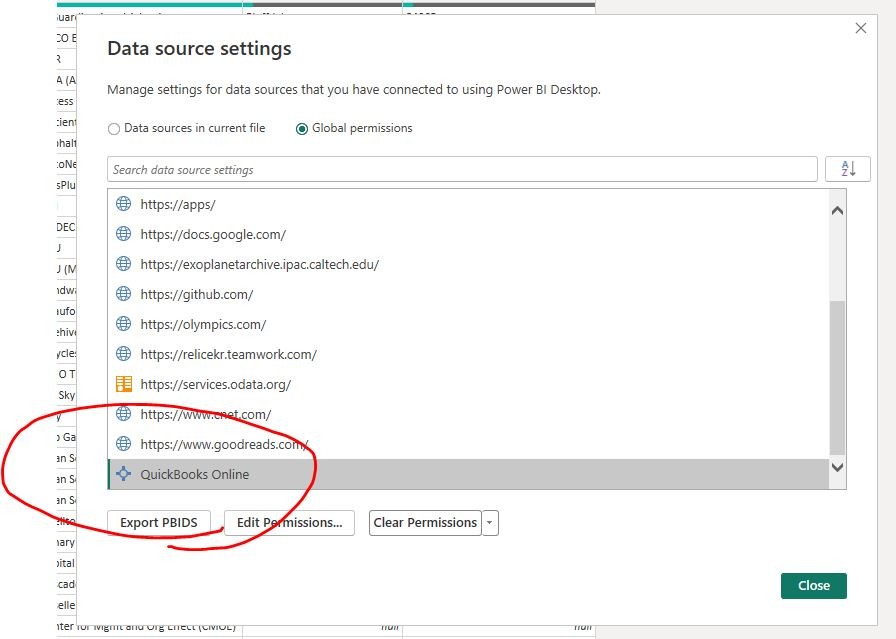
Task: Click the globe icon beside www.goodreads.com
Action: tap(123, 444)
